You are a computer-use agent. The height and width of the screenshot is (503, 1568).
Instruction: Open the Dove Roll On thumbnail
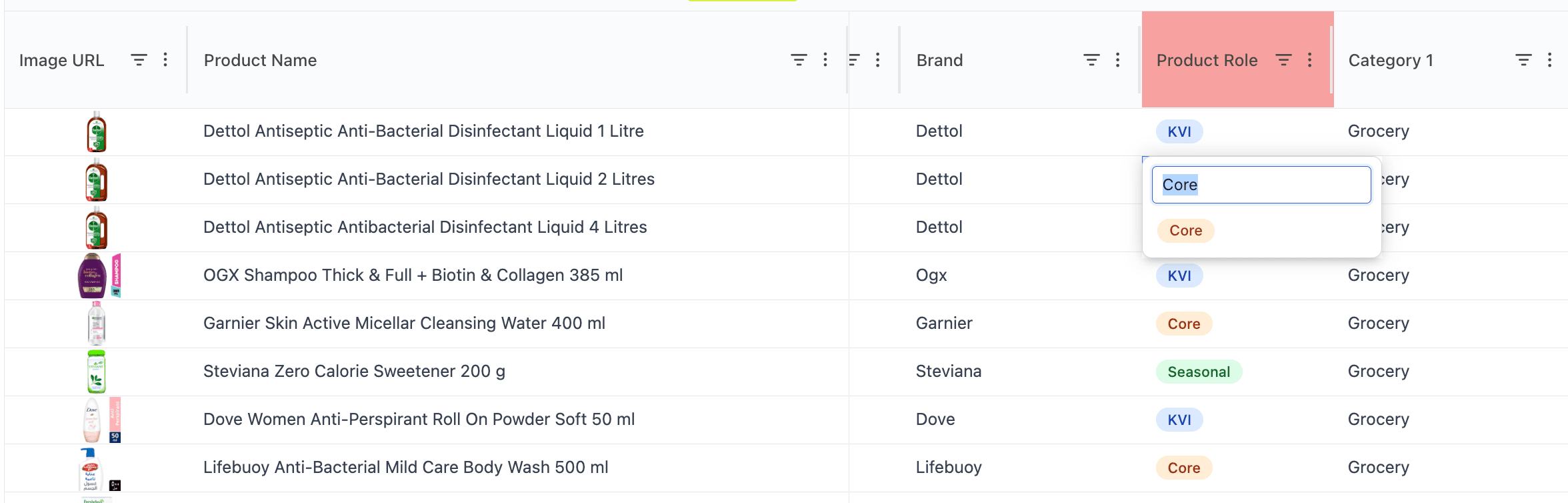click(x=101, y=420)
